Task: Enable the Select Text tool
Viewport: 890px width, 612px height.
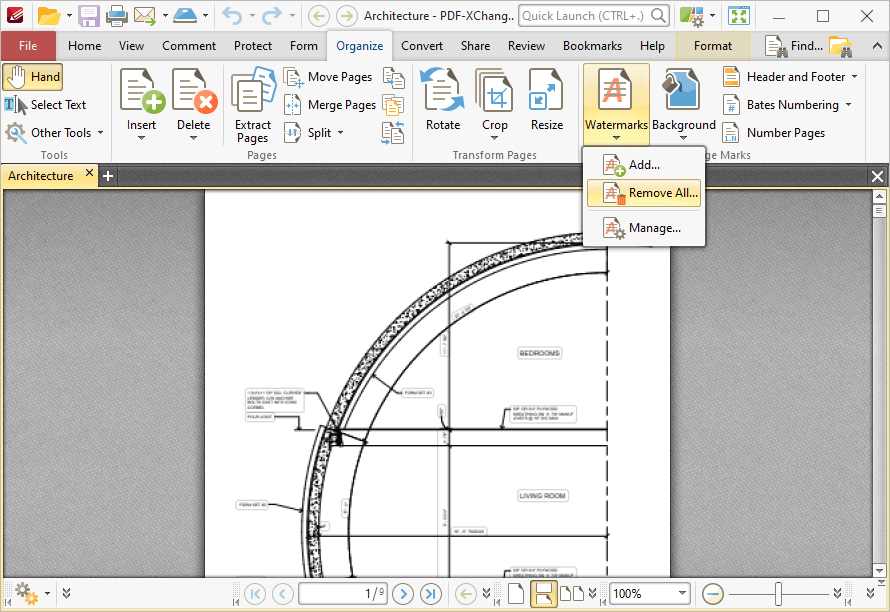Action: coord(46,105)
